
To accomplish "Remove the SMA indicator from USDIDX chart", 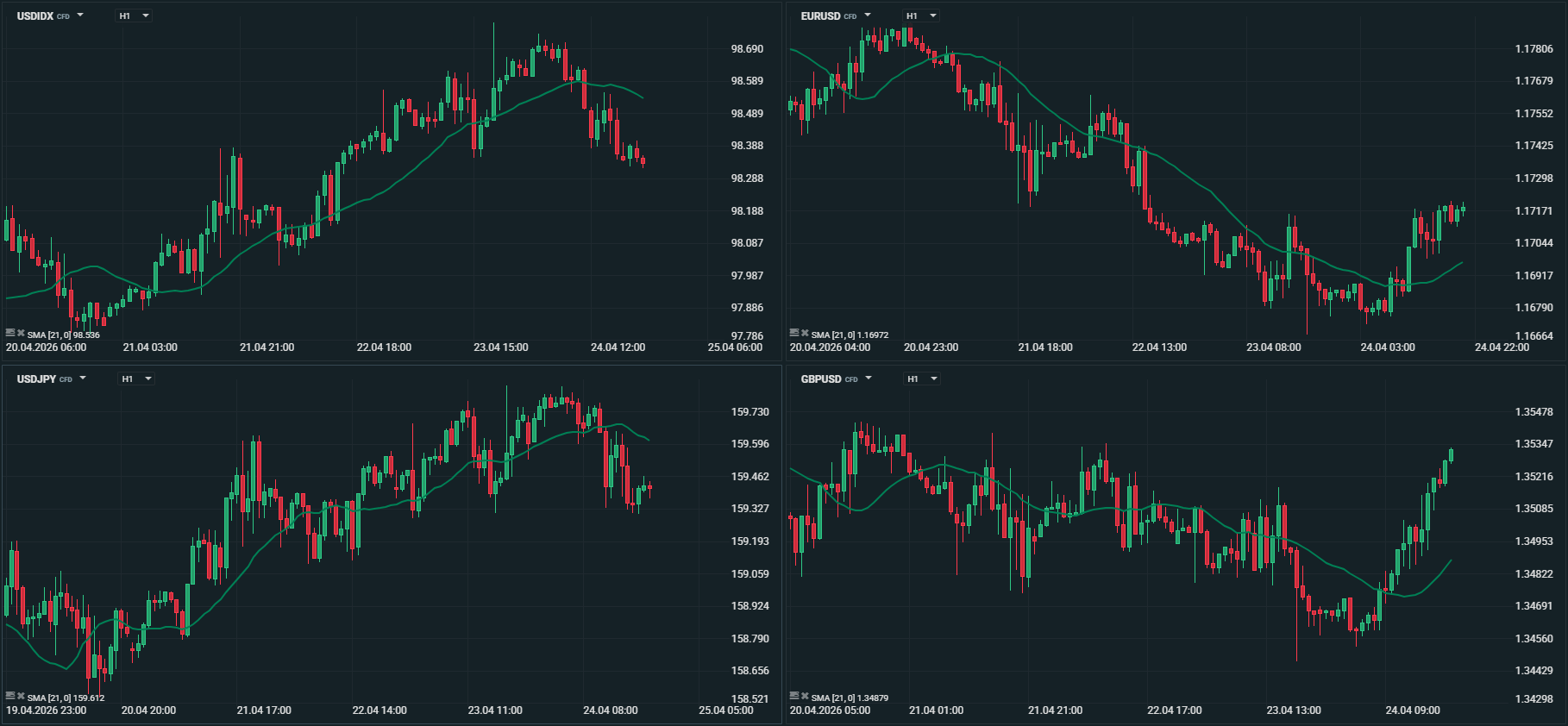I will pyautogui.click(x=21, y=334).
